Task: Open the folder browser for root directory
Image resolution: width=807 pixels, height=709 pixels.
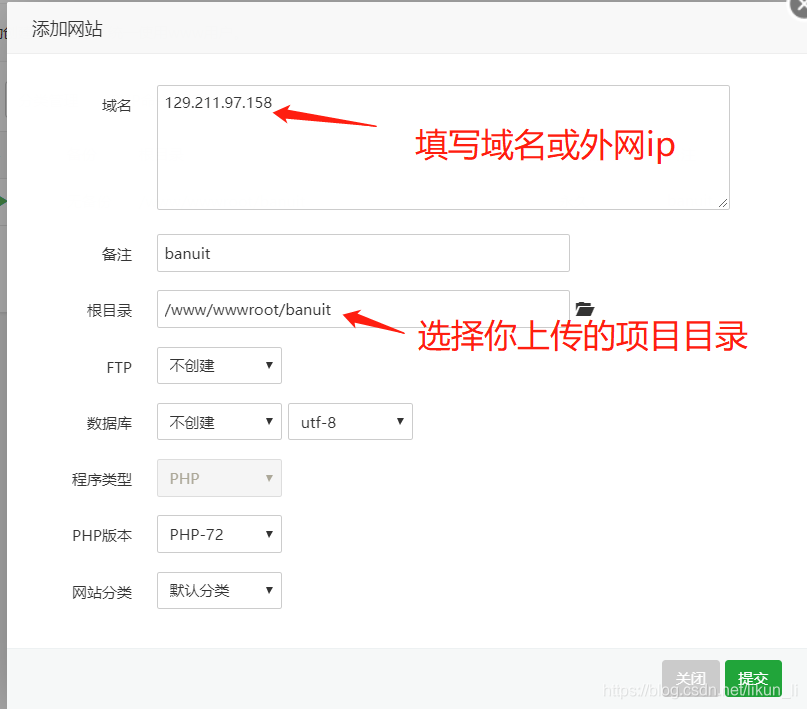Action: click(584, 309)
